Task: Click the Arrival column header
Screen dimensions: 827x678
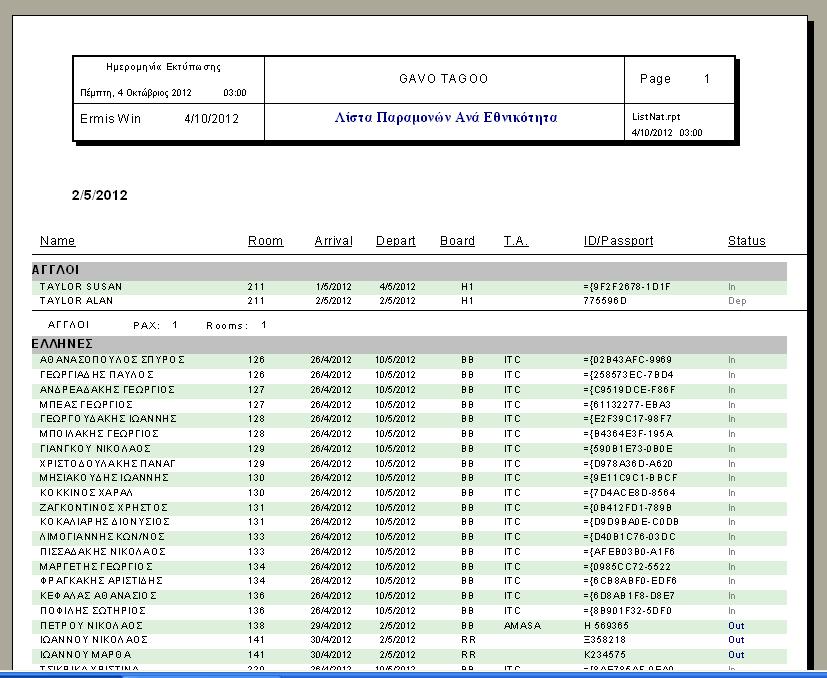Action: [x=333, y=241]
